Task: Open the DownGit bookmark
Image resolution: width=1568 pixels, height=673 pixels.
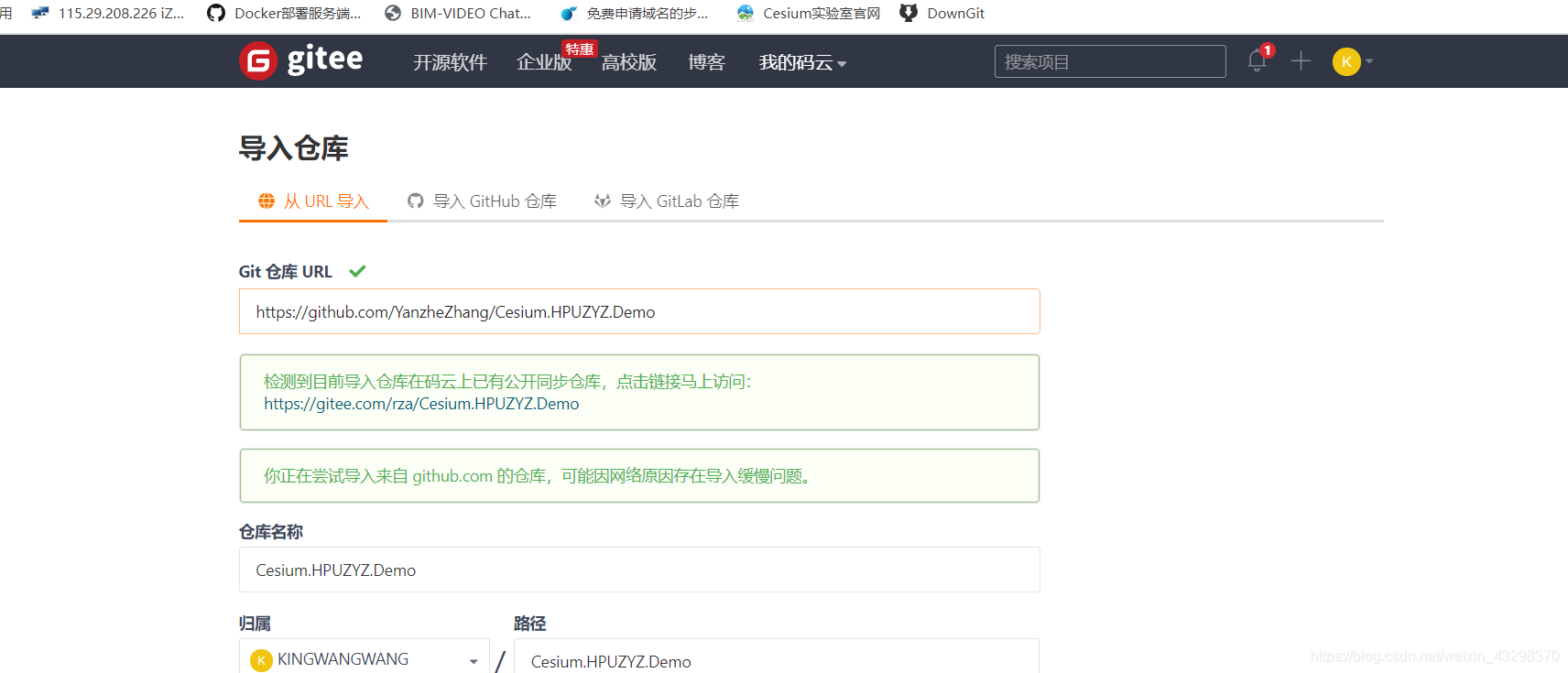Action: click(x=942, y=13)
